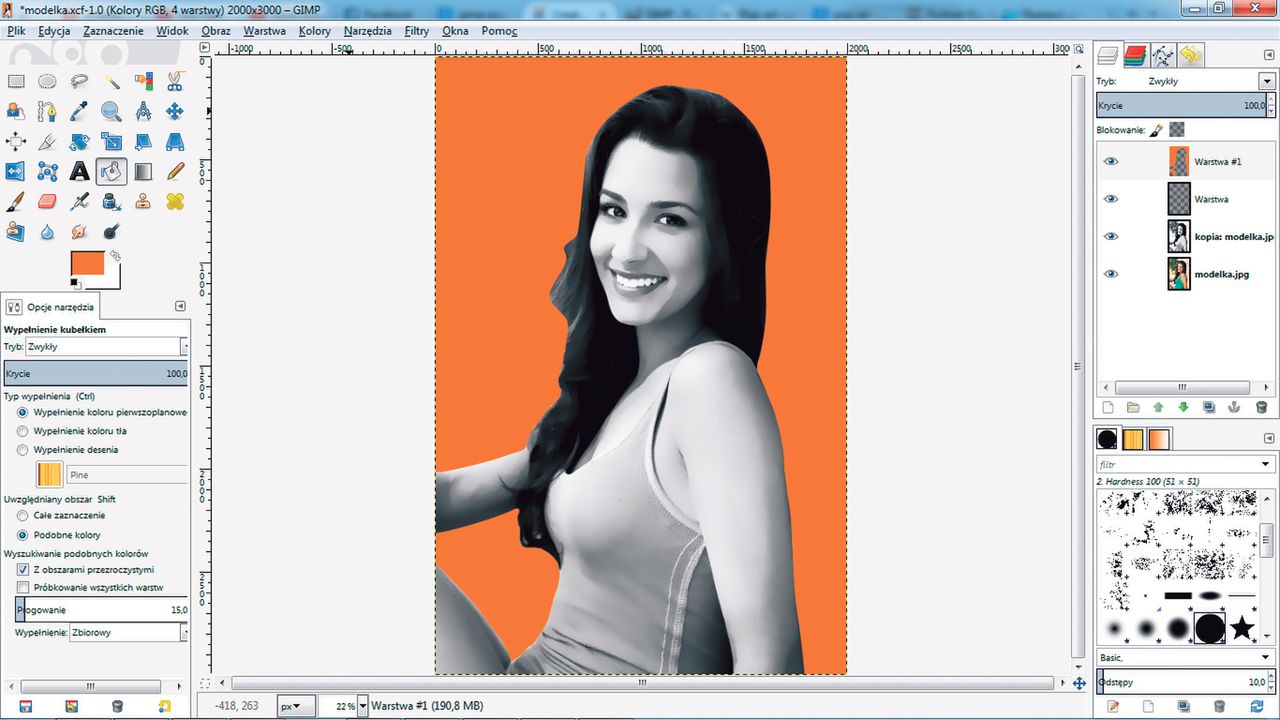Image resolution: width=1280 pixels, height=720 pixels.
Task: Select the Move tool
Action: click(175, 112)
